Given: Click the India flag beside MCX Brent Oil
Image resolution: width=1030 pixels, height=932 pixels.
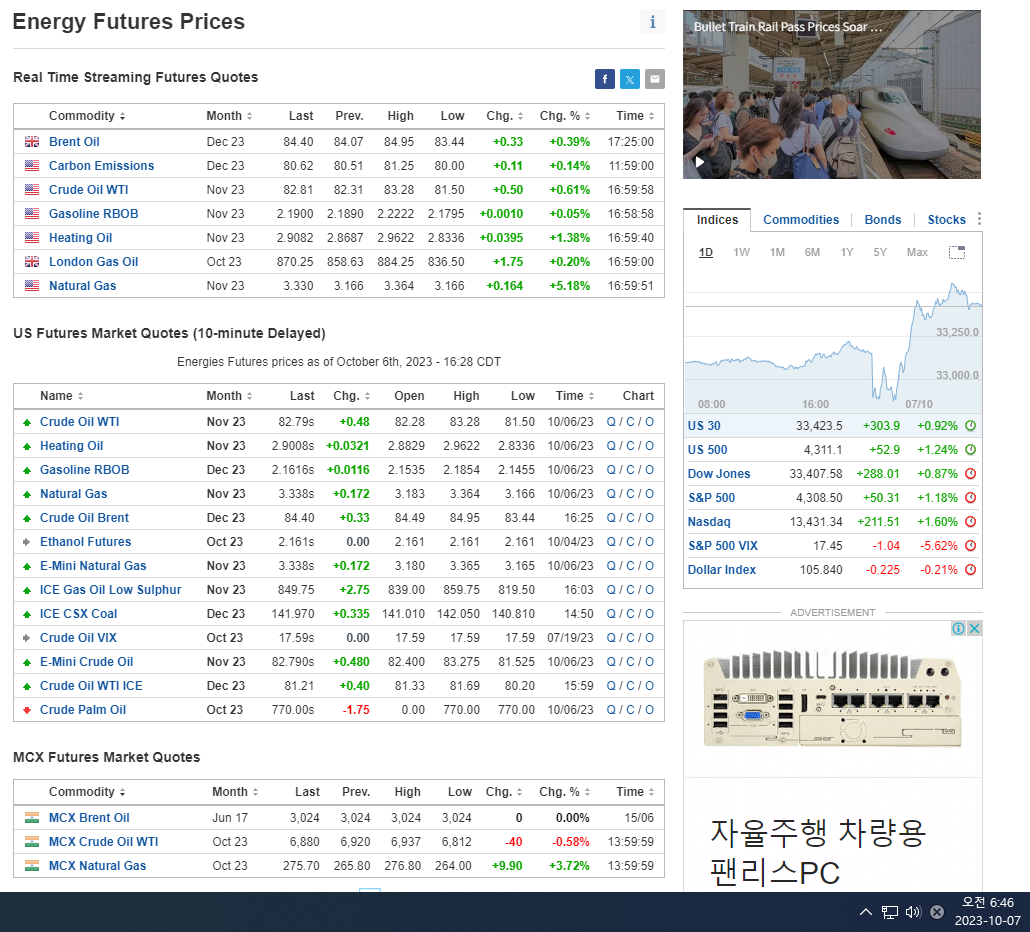Looking at the screenshot, I should (32, 818).
